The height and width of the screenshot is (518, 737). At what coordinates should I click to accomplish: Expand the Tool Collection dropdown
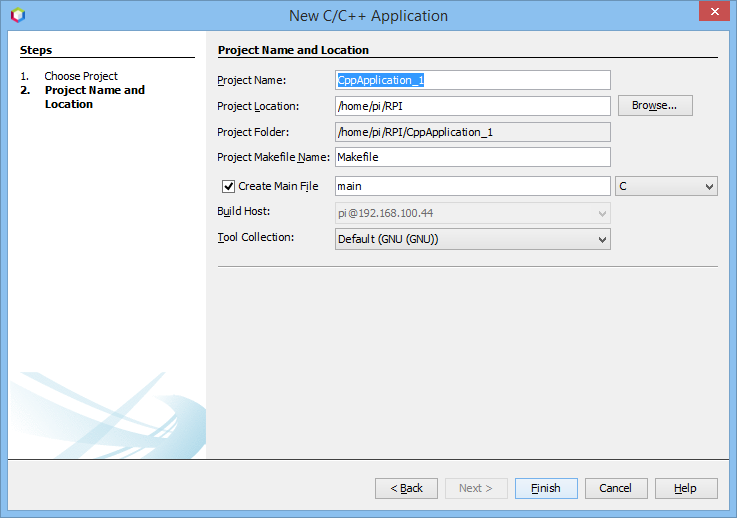tap(472, 239)
